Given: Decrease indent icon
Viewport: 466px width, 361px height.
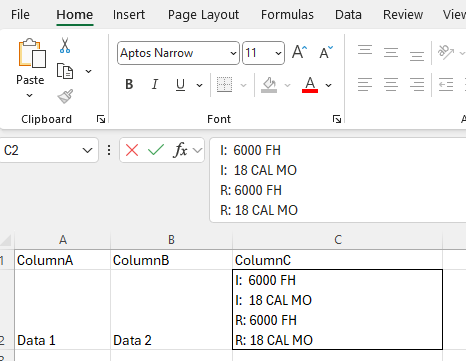Looking at the screenshot, I should pyautogui.click(x=446, y=84).
